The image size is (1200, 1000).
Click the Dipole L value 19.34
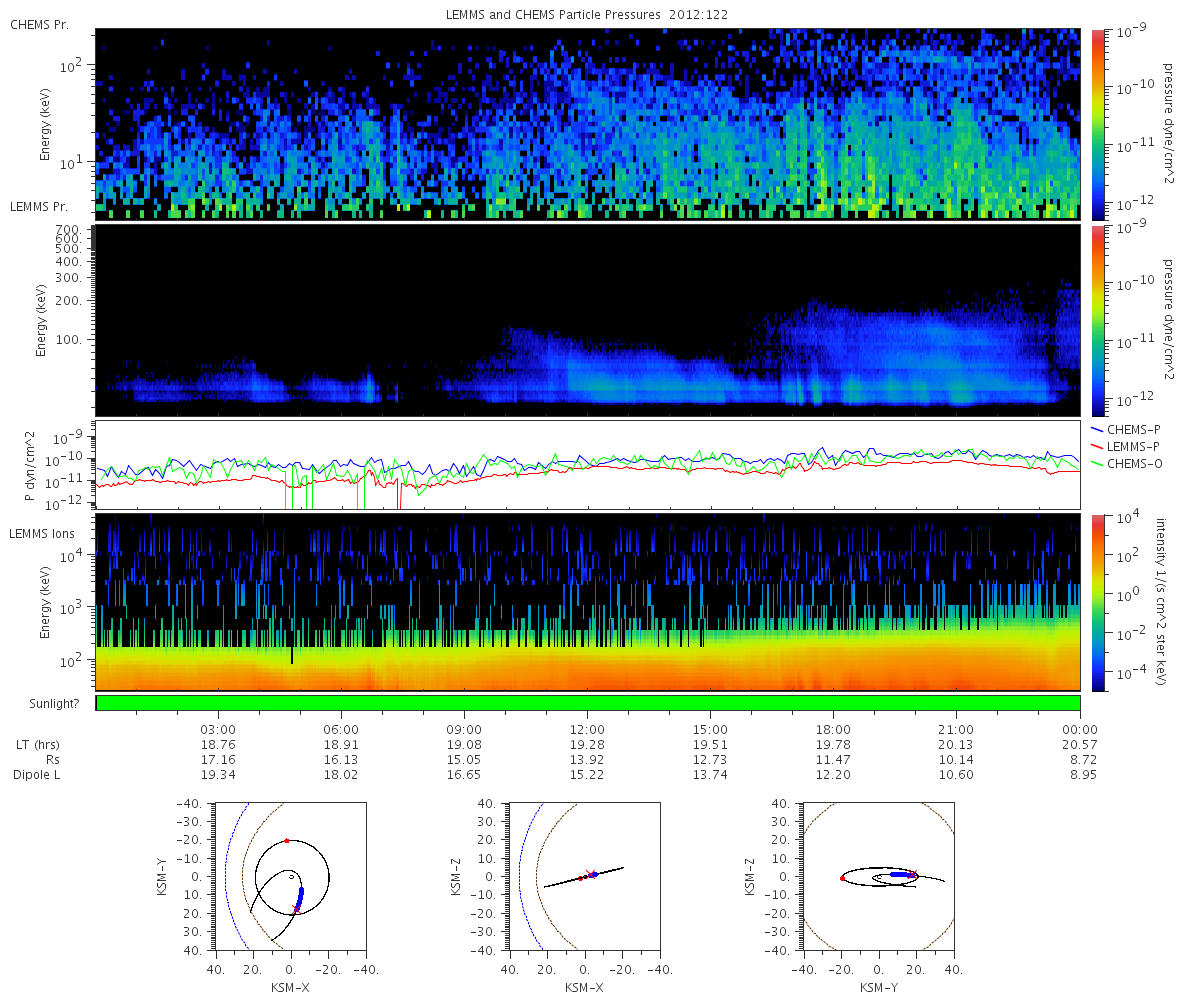[218, 775]
